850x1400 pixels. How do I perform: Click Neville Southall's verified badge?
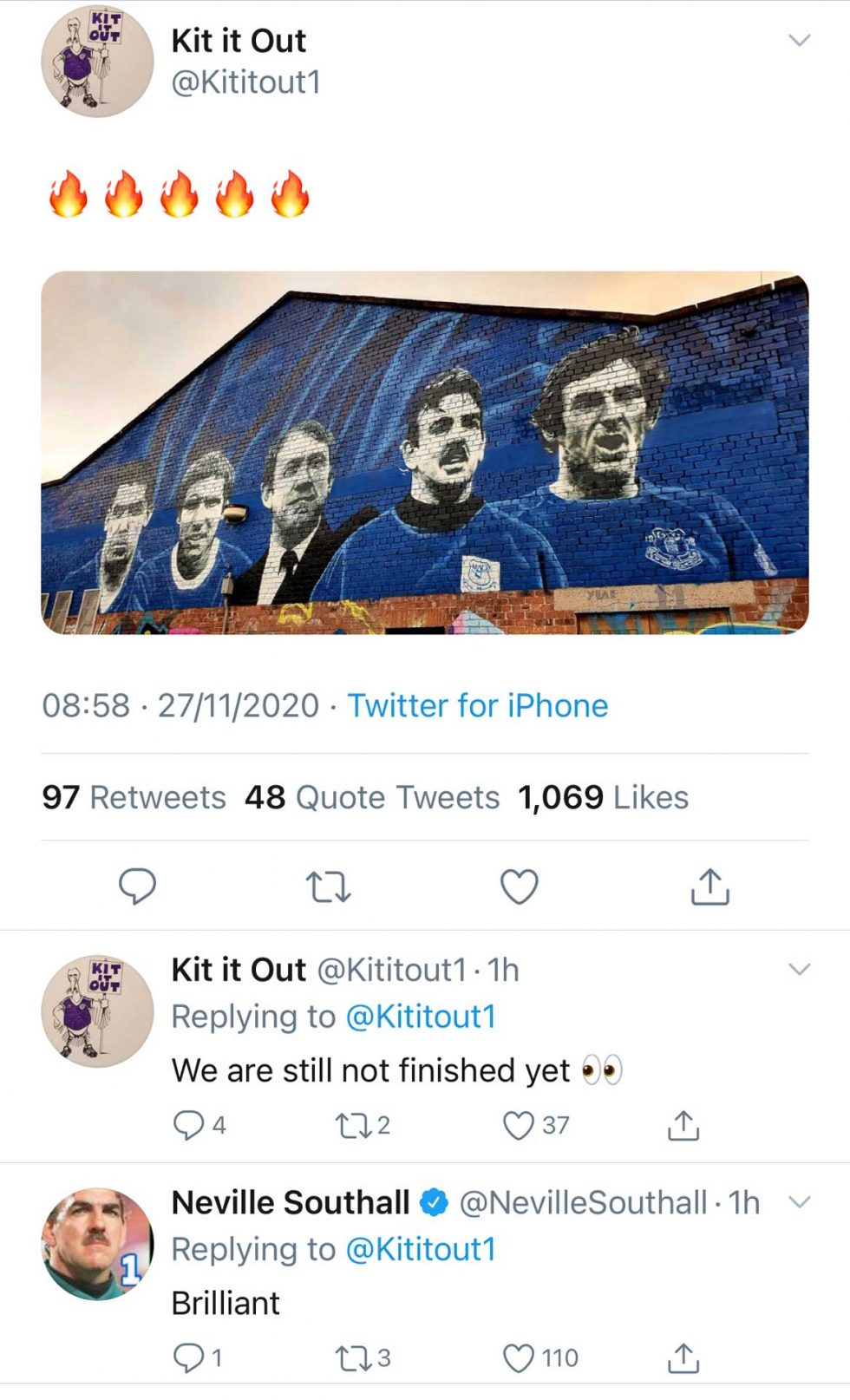(x=431, y=1202)
